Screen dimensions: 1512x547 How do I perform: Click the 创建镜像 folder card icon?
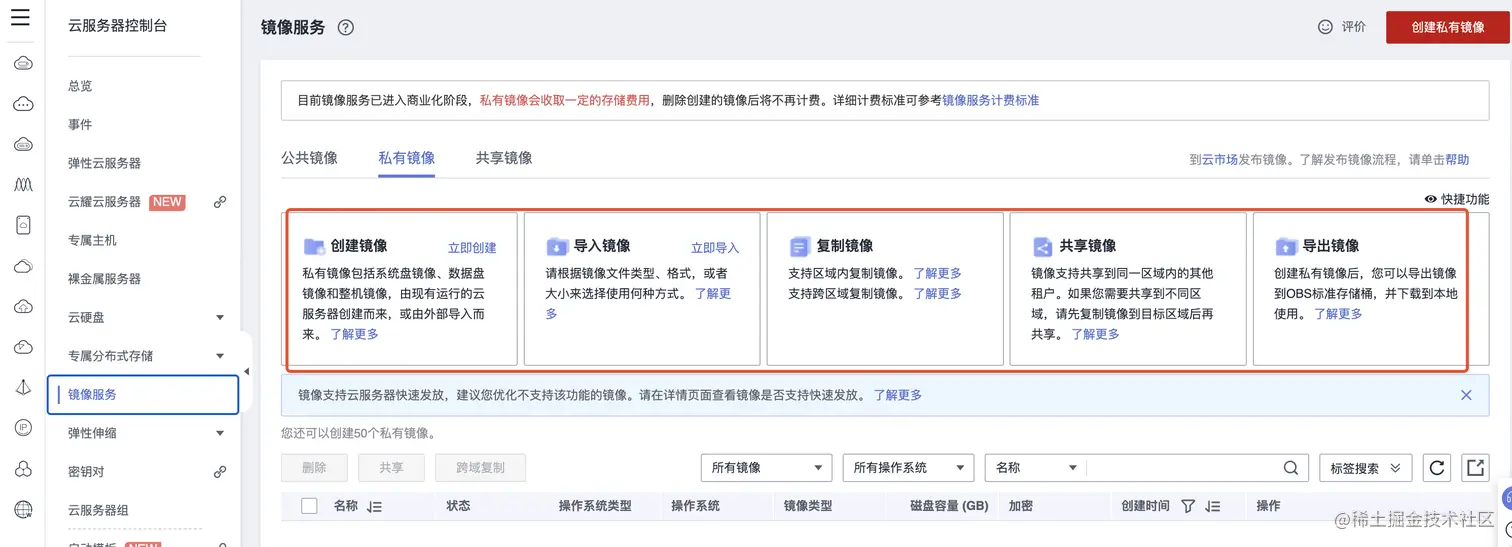(x=314, y=247)
